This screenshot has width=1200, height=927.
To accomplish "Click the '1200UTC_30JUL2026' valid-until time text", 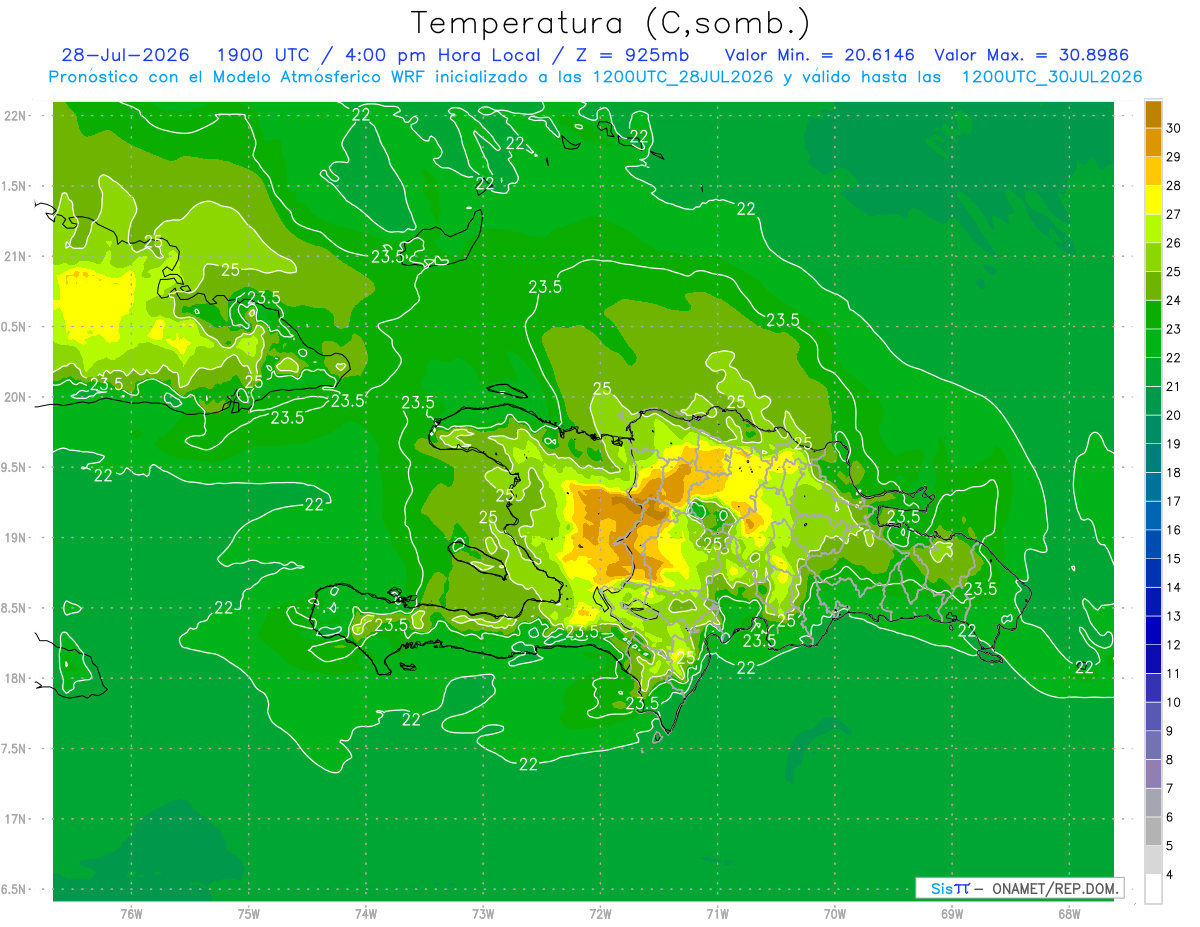I will (x=1052, y=77).
